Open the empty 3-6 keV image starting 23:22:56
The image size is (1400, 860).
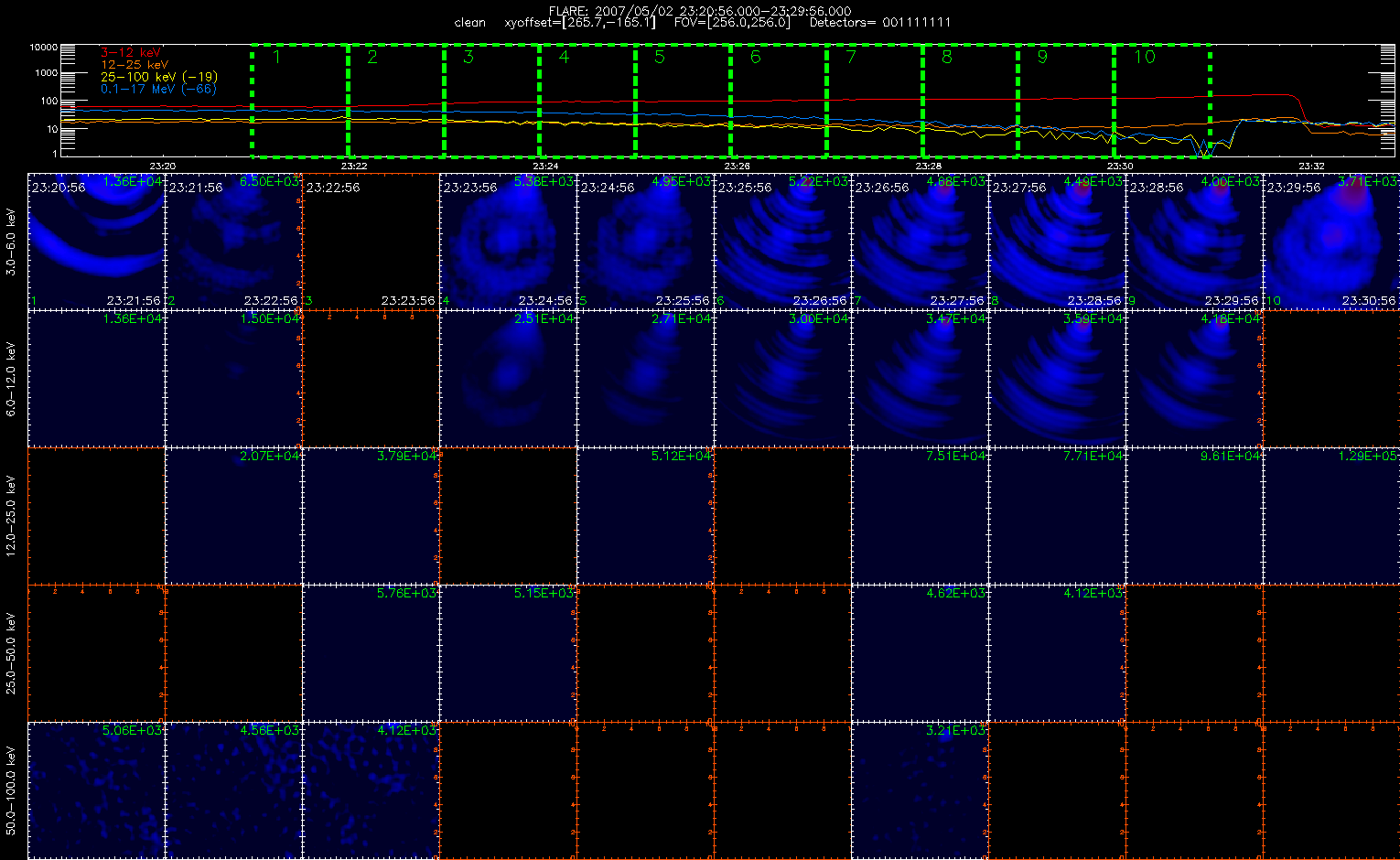(372, 241)
